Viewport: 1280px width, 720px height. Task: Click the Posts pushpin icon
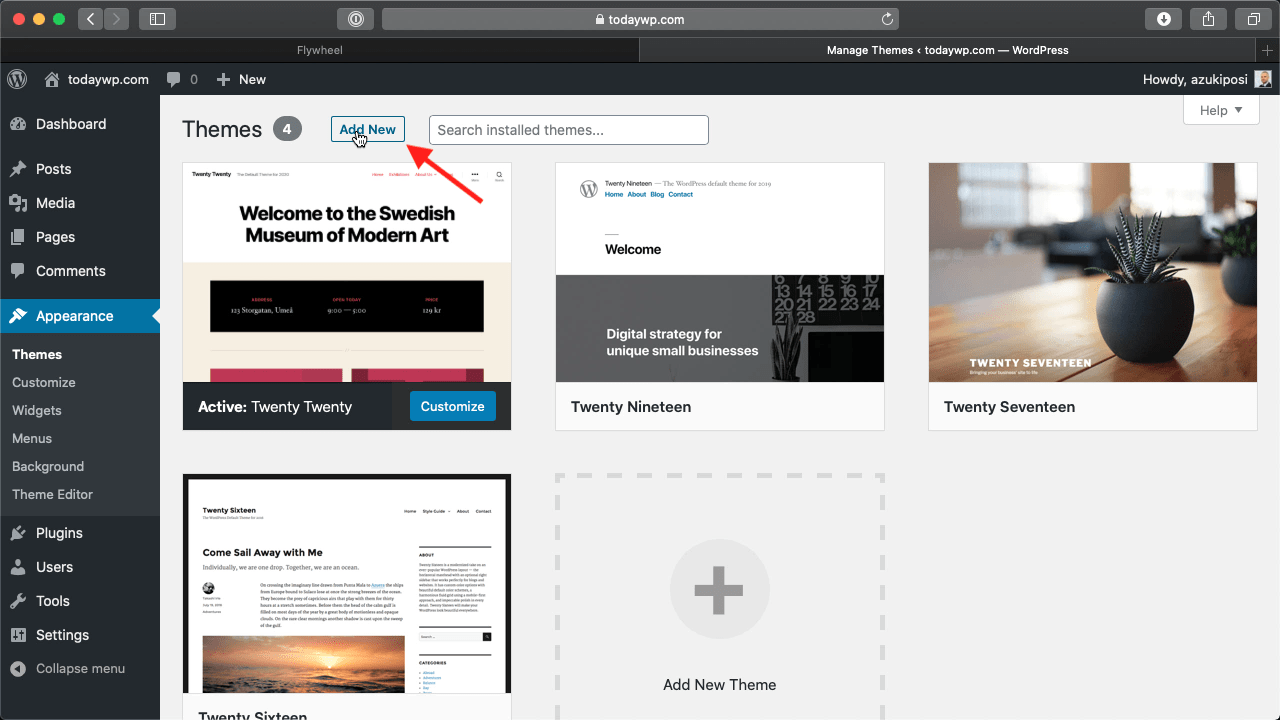click(x=18, y=169)
